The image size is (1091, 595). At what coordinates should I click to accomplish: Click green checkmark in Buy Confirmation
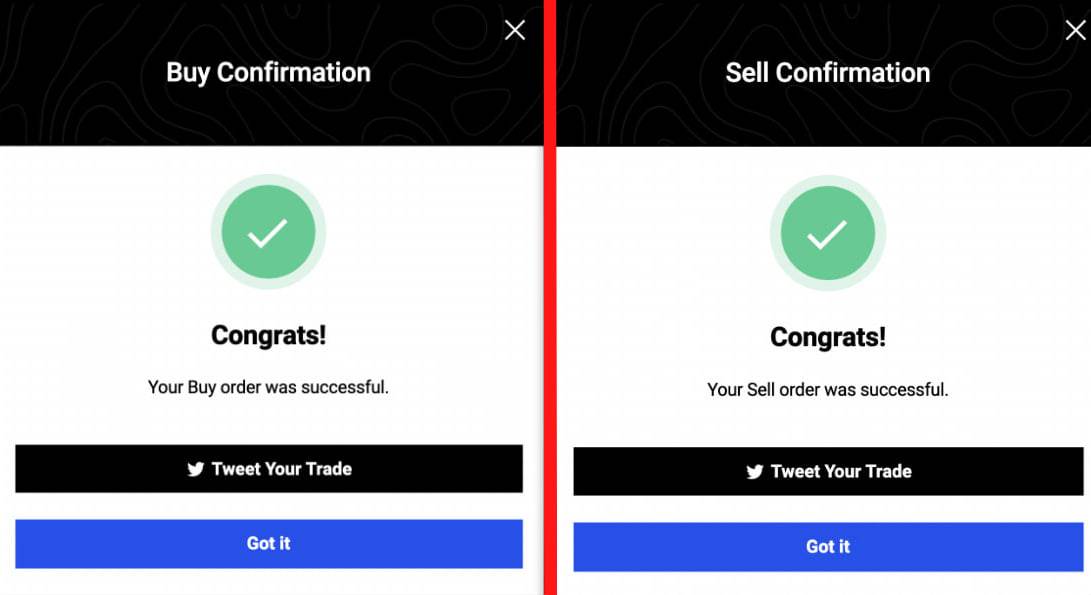point(269,232)
